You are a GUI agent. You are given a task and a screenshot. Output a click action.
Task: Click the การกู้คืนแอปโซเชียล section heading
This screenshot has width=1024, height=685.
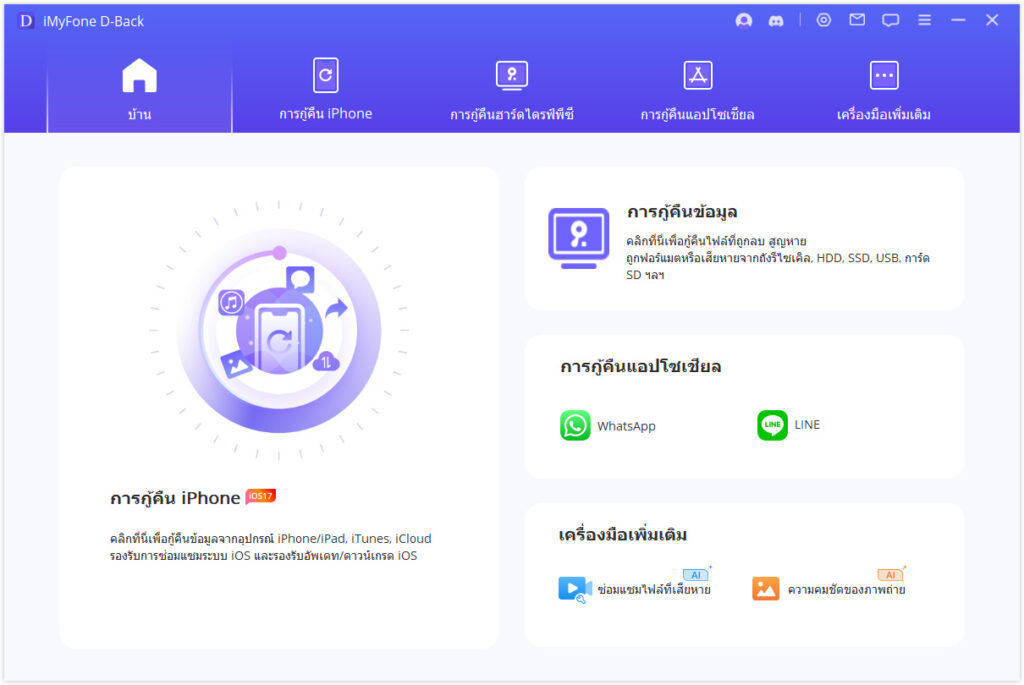pos(640,366)
